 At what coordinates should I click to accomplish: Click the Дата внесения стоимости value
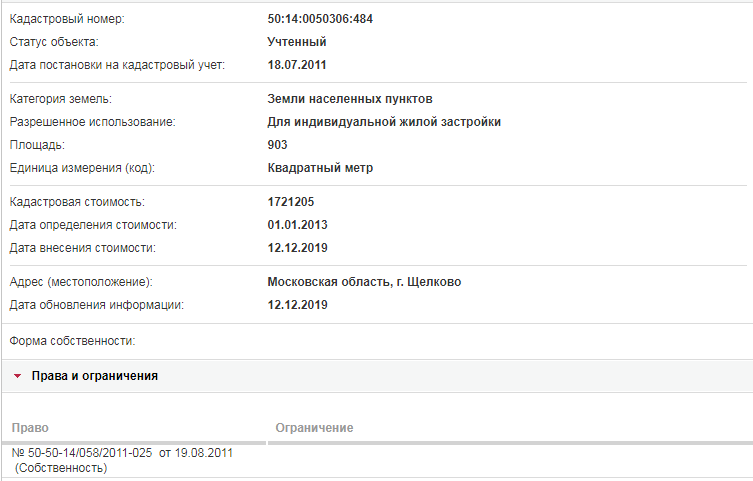(x=297, y=248)
